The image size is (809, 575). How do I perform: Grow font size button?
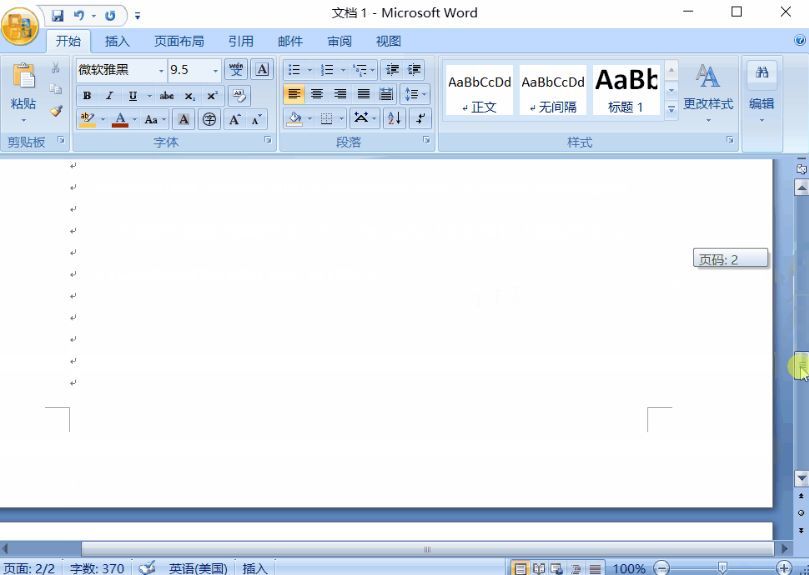point(235,120)
